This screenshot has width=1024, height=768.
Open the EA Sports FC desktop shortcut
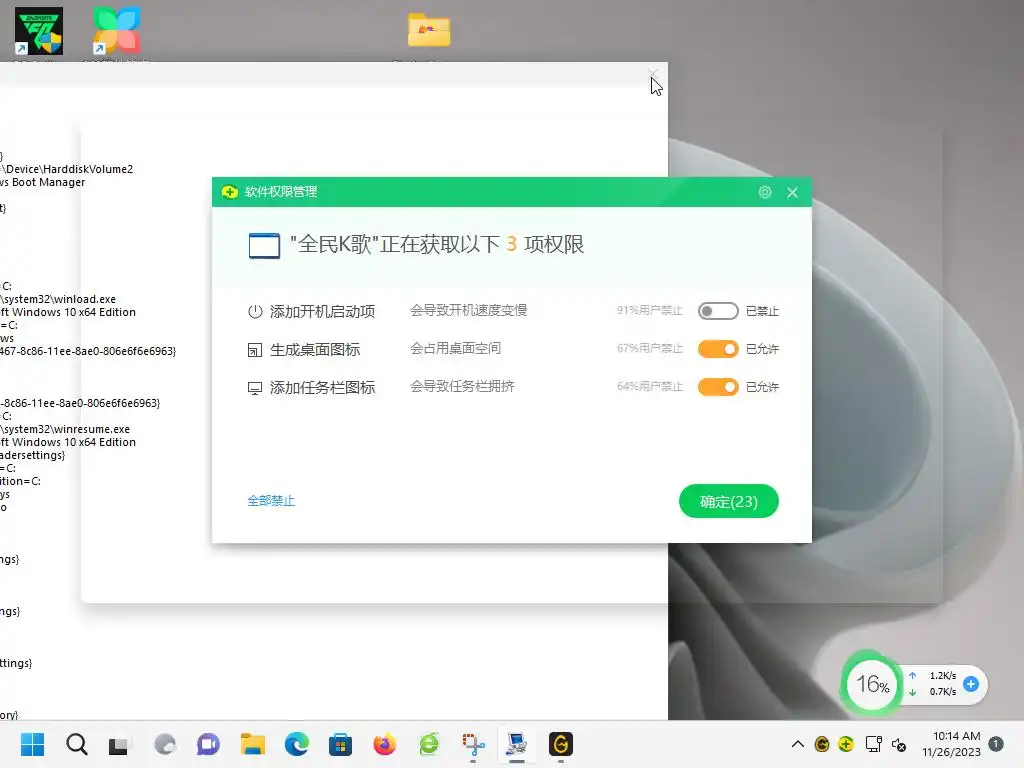39,31
